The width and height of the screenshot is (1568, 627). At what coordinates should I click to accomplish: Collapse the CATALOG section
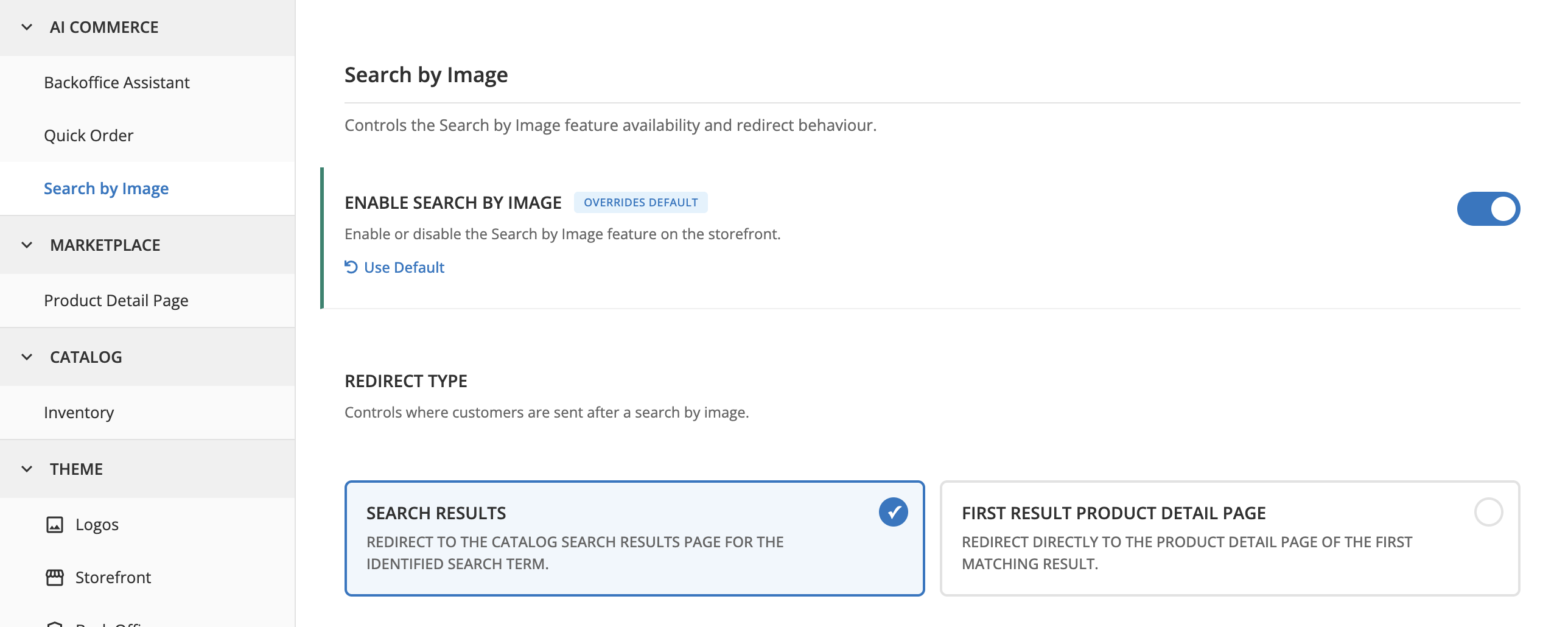coord(26,357)
